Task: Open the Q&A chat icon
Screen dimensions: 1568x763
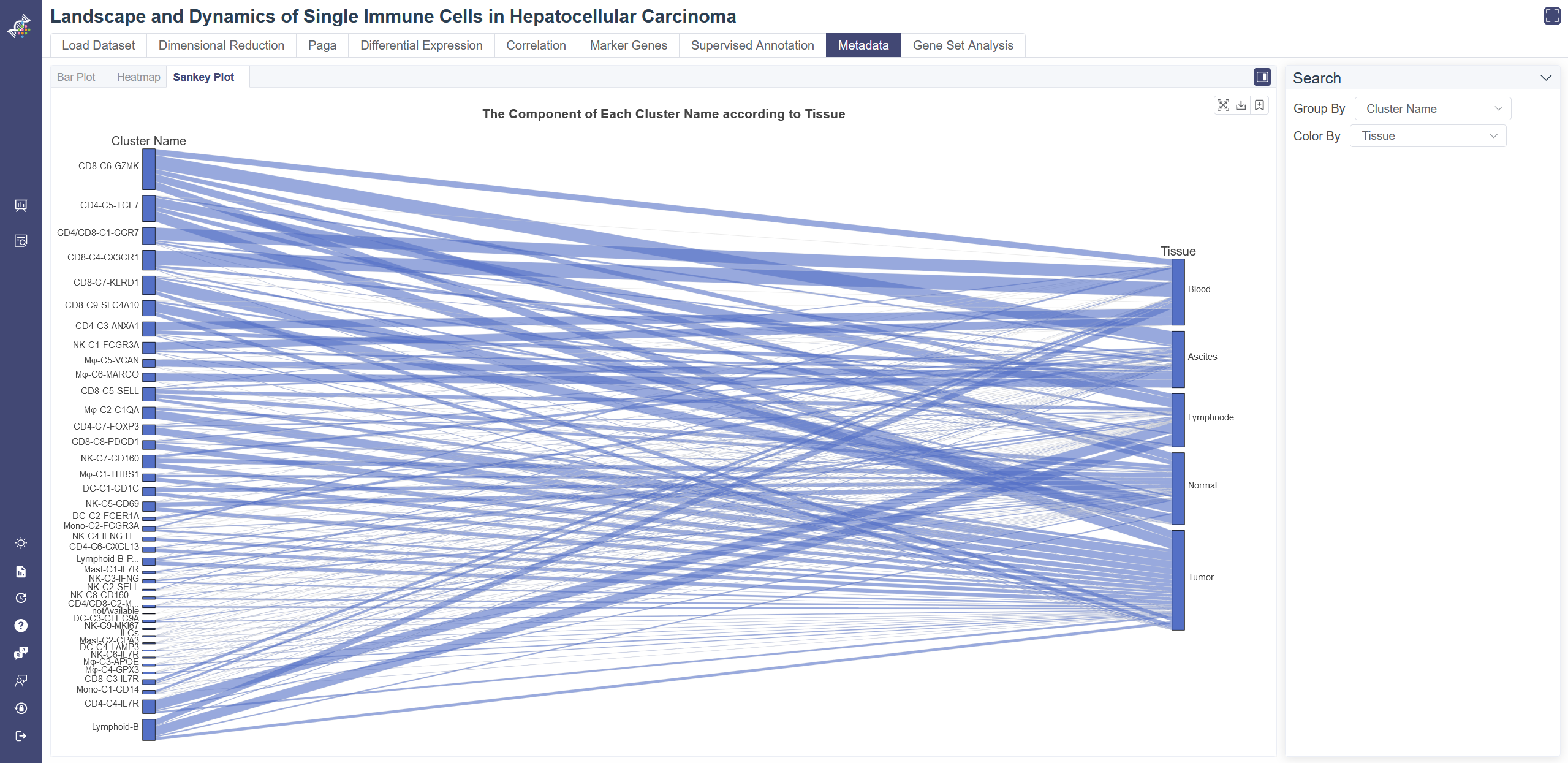Action: click(x=21, y=653)
